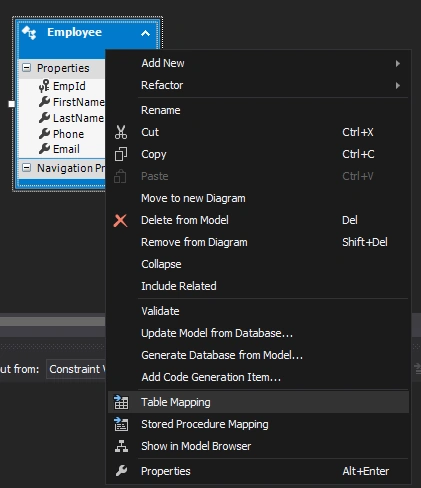Click the Copy icon in context menu

tap(121, 154)
